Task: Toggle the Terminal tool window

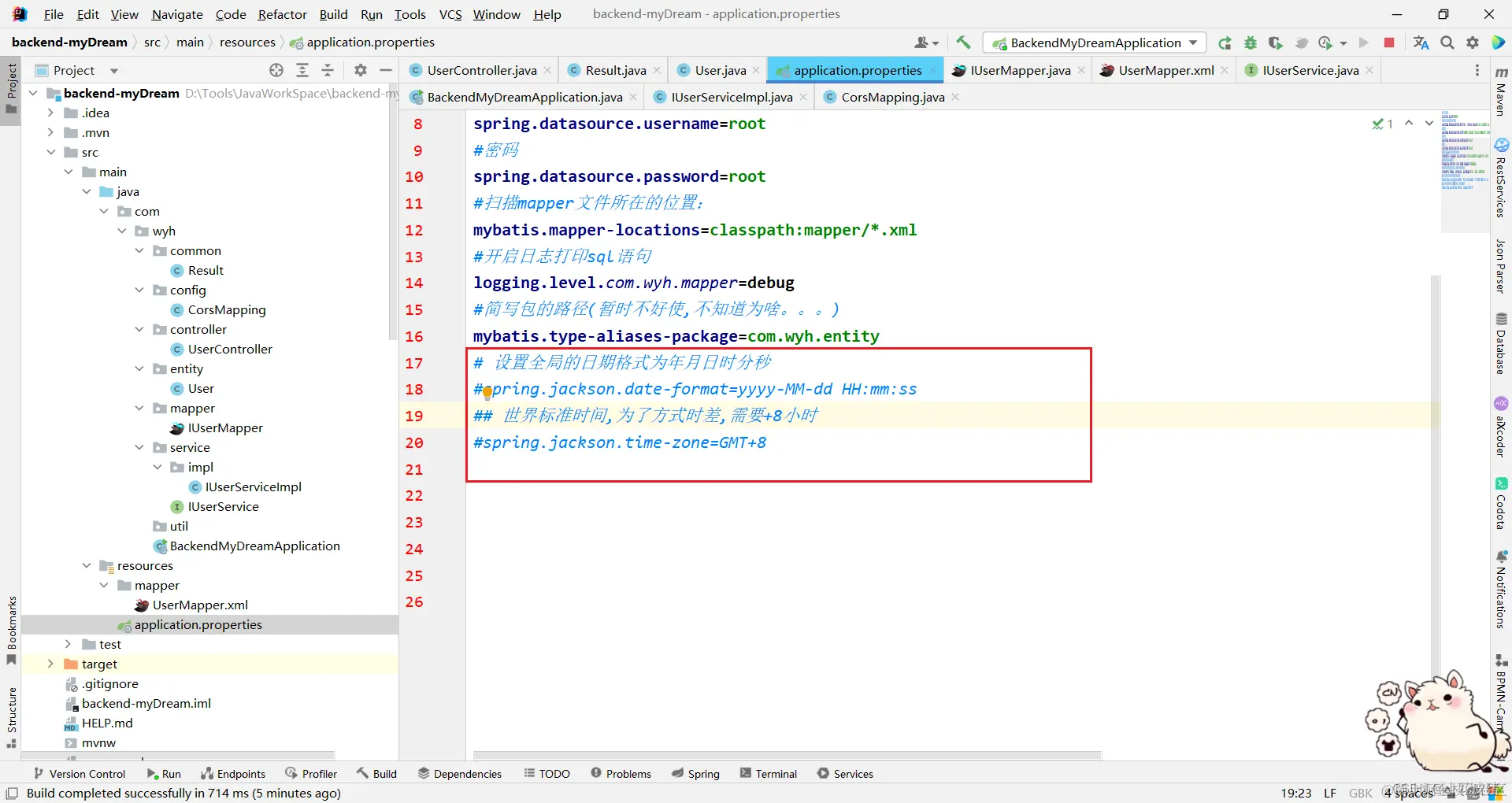Action: 769,774
